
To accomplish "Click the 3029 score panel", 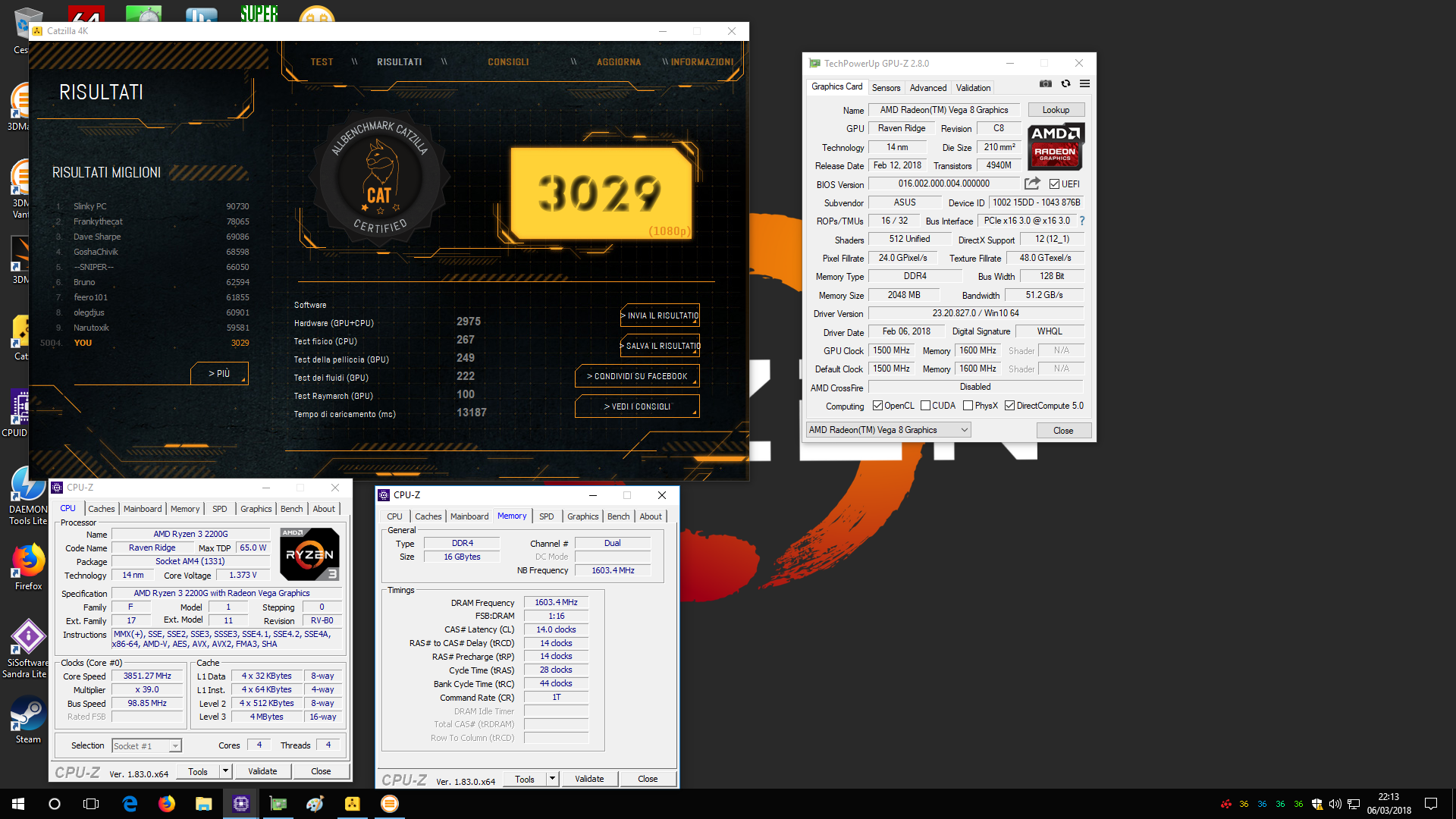I will click(601, 193).
